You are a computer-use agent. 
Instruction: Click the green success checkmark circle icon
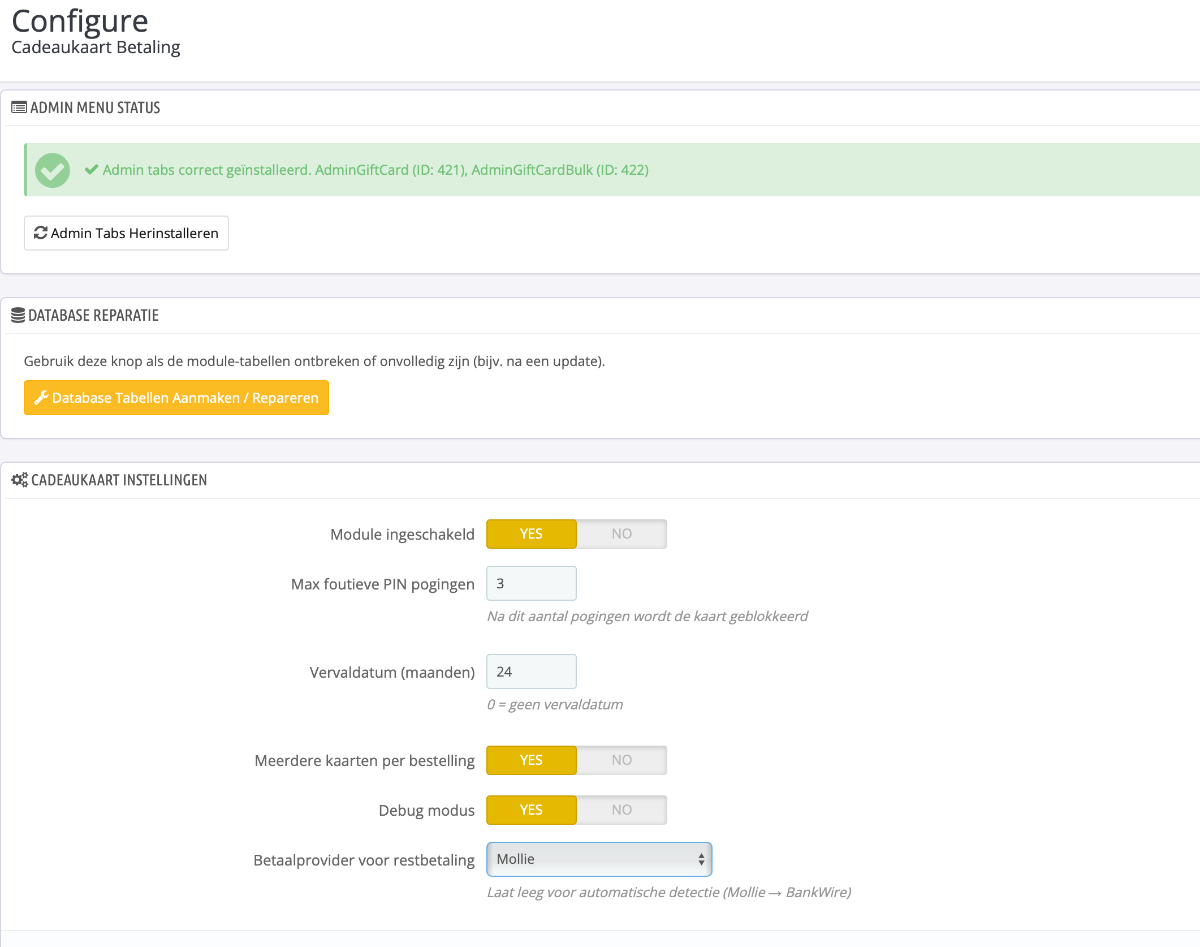tap(52, 170)
